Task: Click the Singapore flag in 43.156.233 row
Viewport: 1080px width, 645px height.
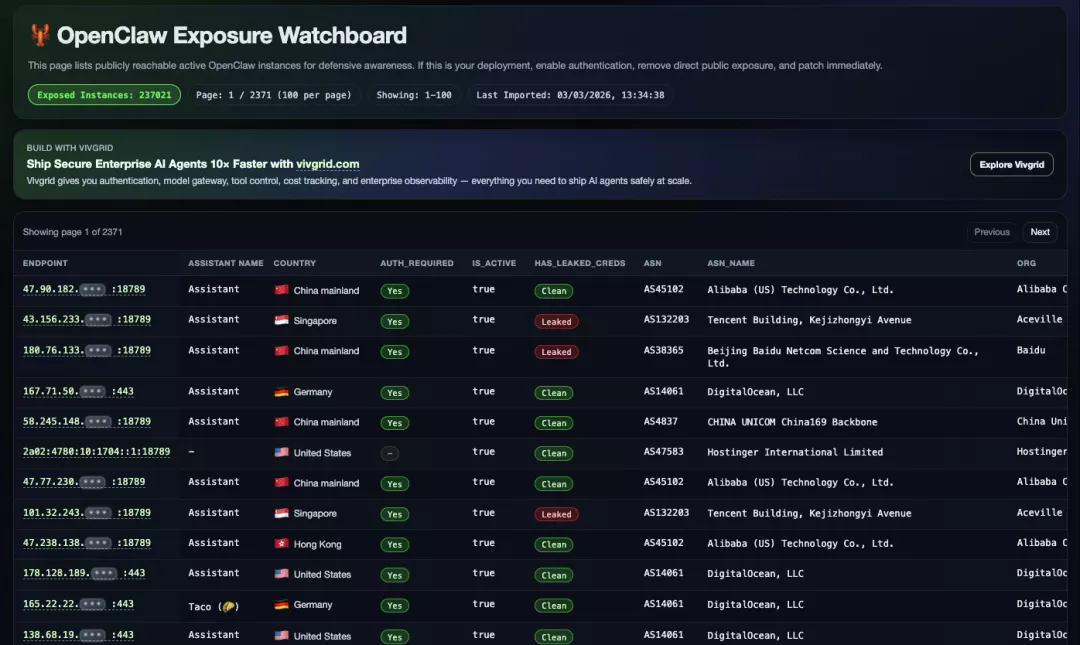Action: coord(281,321)
